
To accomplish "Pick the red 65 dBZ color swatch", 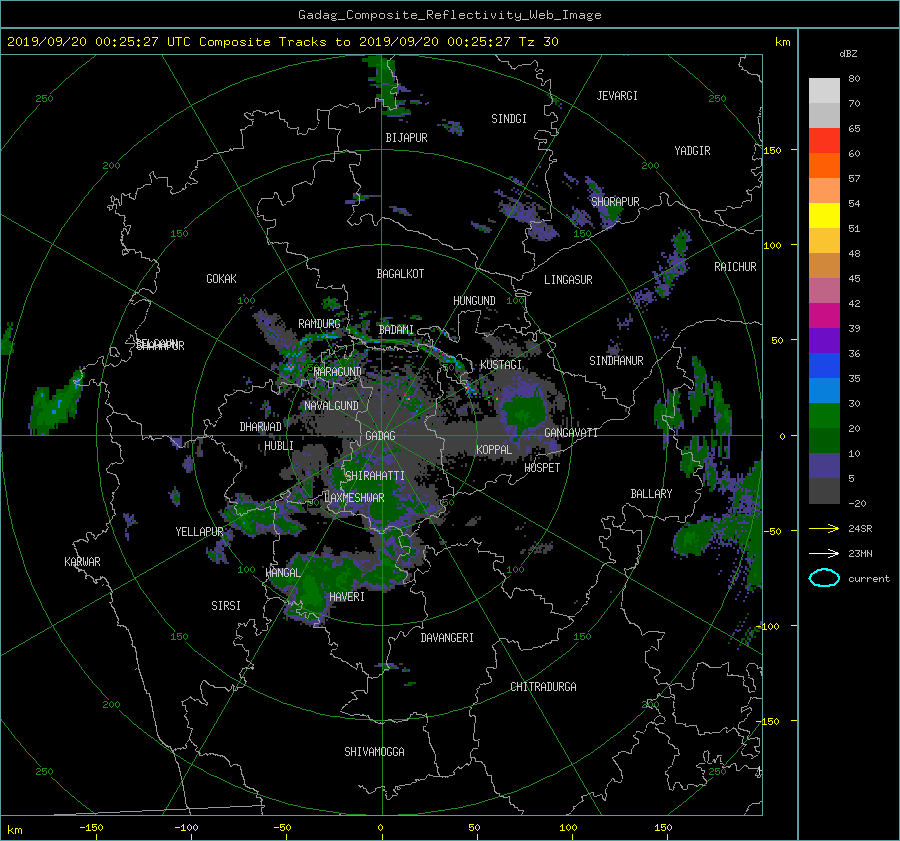I will [824, 140].
